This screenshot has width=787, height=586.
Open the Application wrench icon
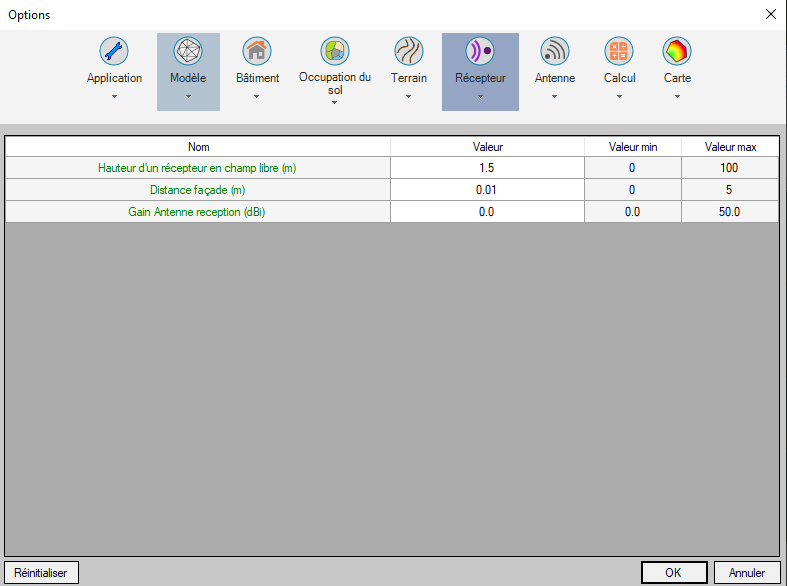click(x=114, y=51)
